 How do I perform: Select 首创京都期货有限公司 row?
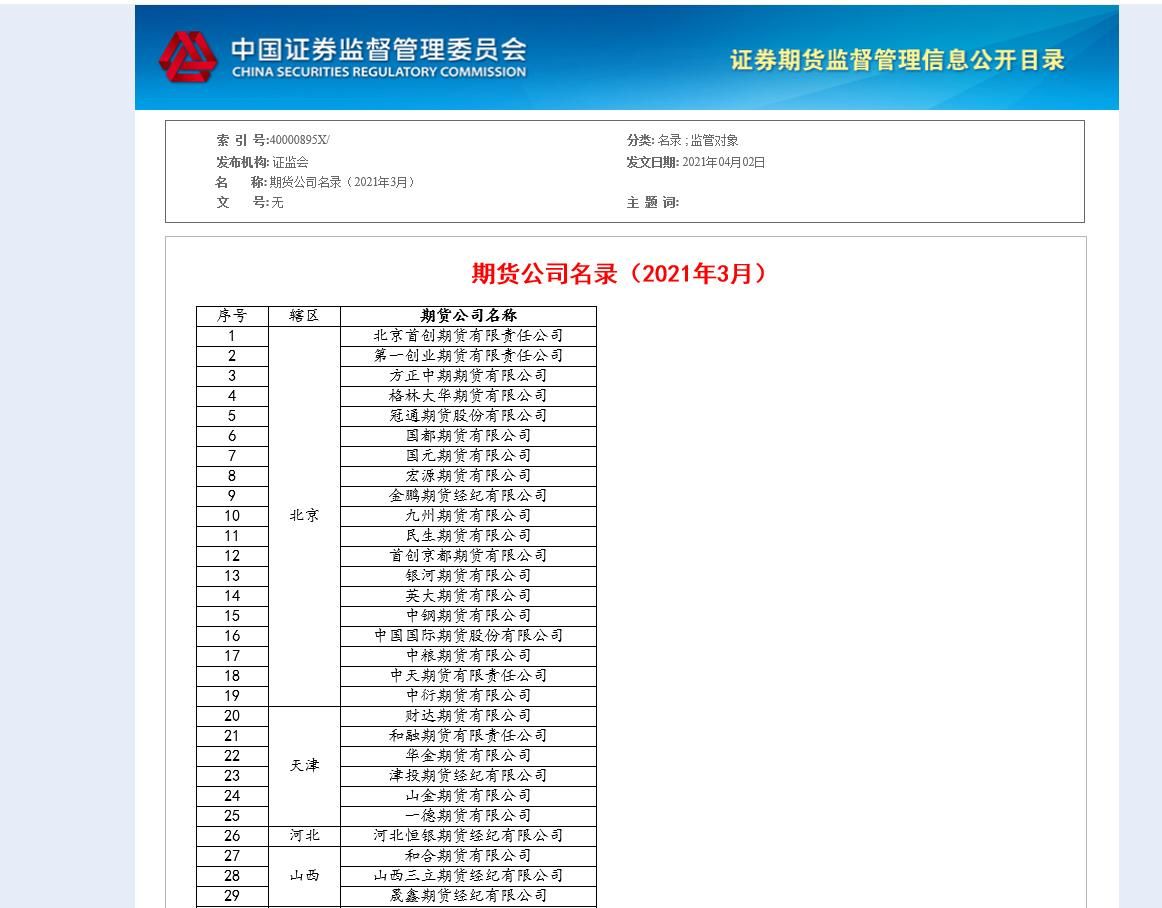pyautogui.click(x=468, y=556)
